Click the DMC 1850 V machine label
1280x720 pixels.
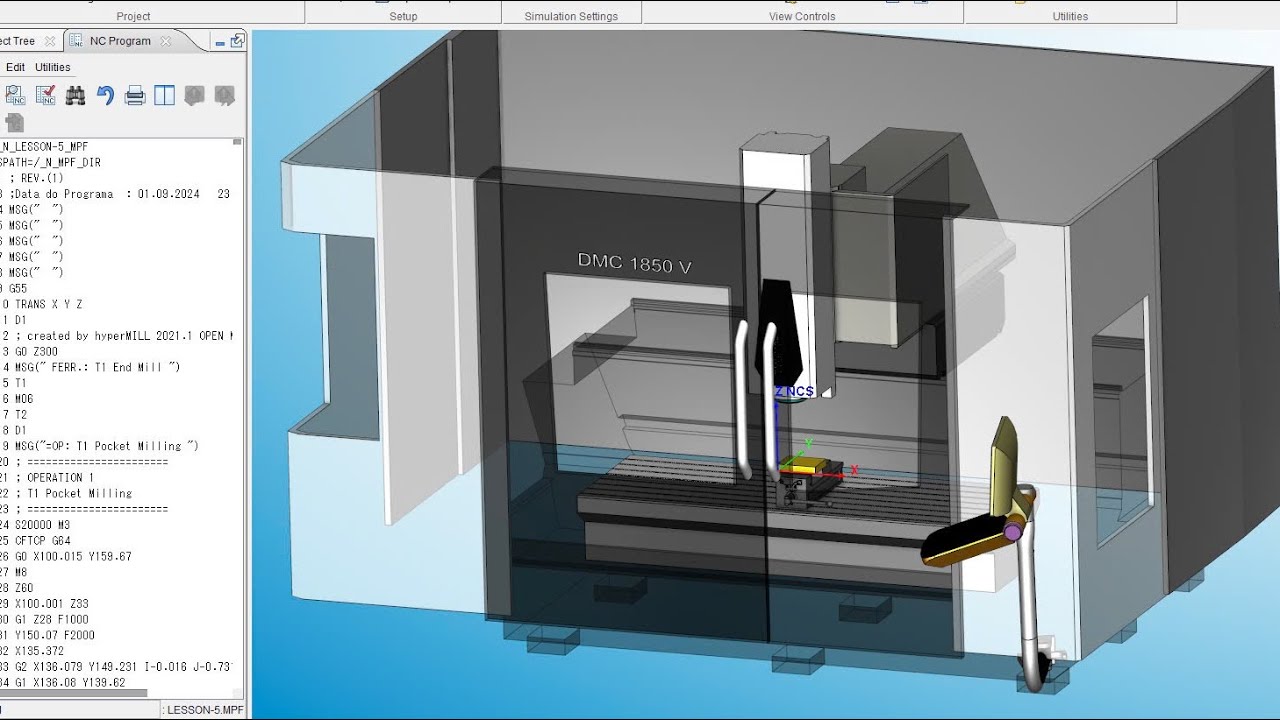tap(634, 264)
